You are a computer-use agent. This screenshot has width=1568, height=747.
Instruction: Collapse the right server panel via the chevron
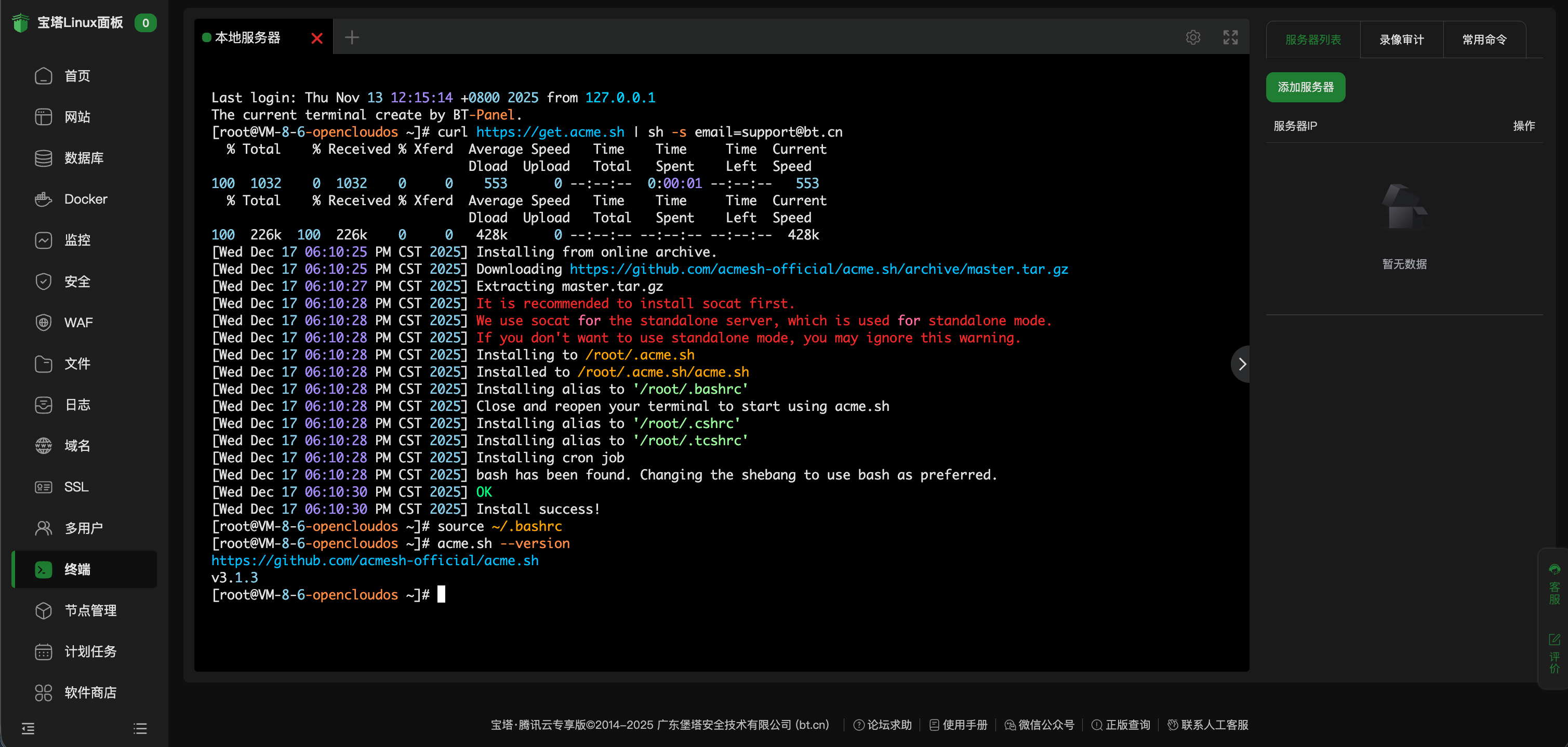[x=1242, y=364]
